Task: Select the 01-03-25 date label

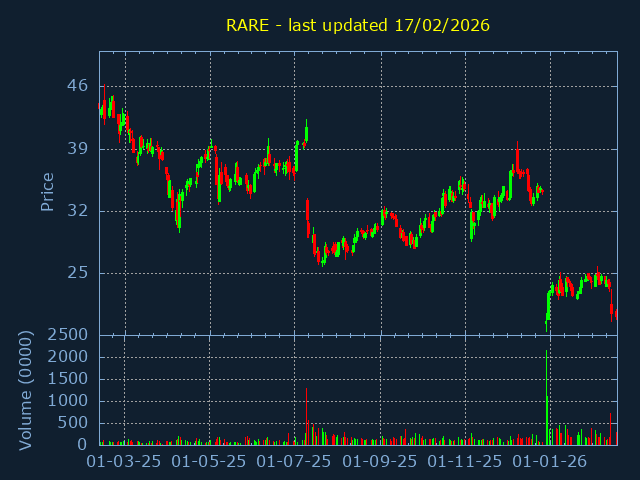Action: click(124, 462)
